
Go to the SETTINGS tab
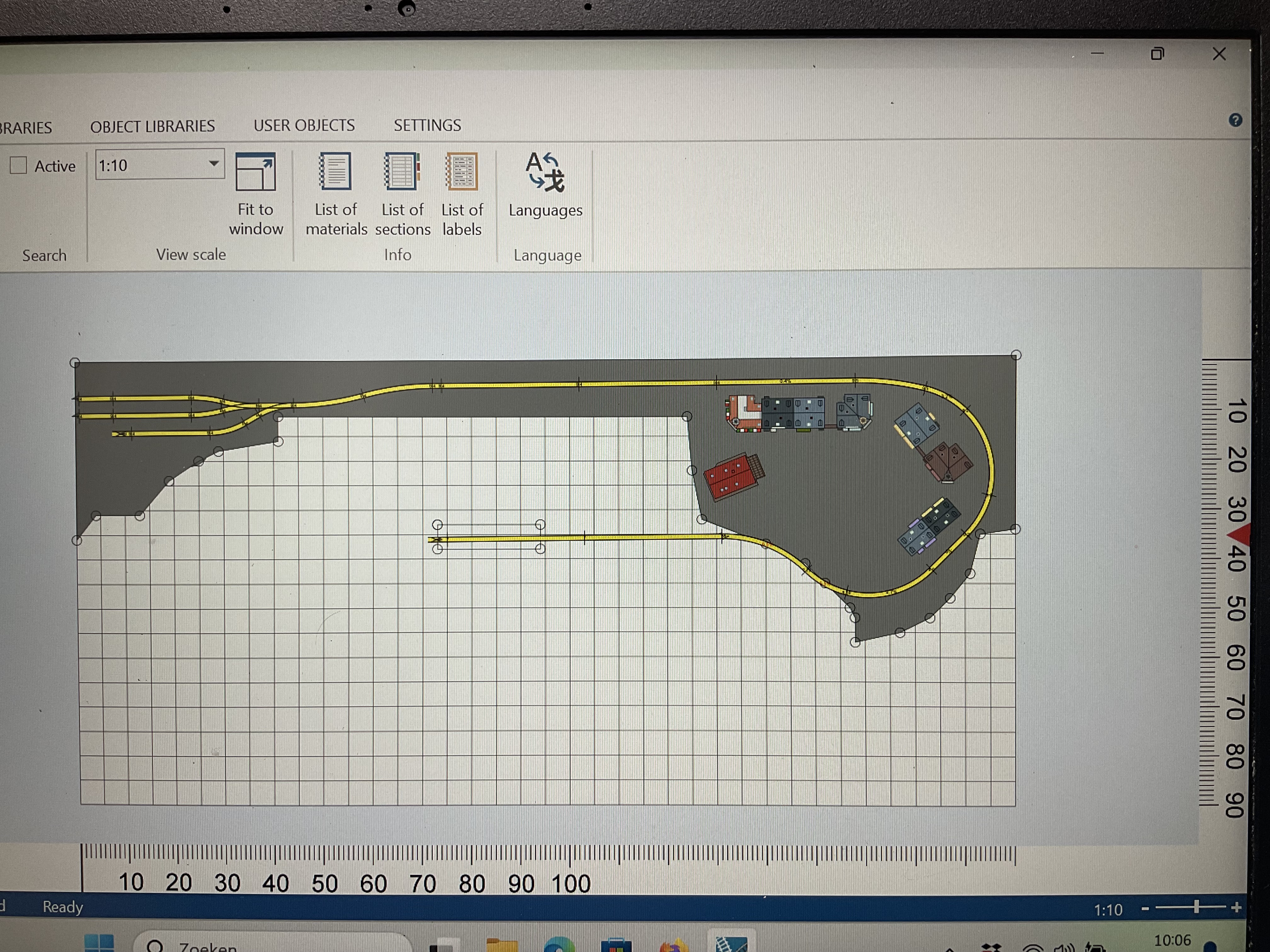427,125
